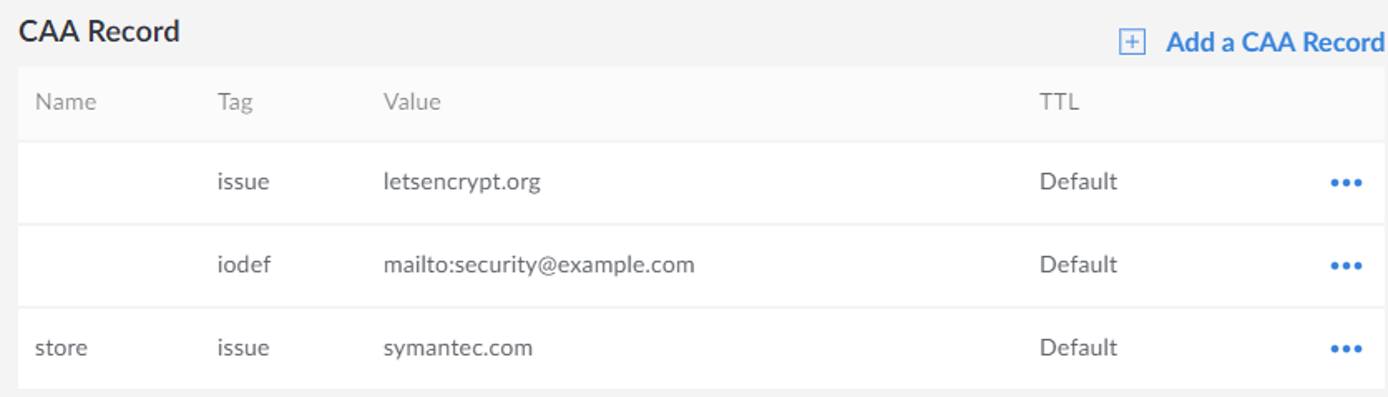Click Default TTL of letsencrypt.org record
This screenshot has height=397, width=1388.
pyautogui.click(x=1078, y=182)
